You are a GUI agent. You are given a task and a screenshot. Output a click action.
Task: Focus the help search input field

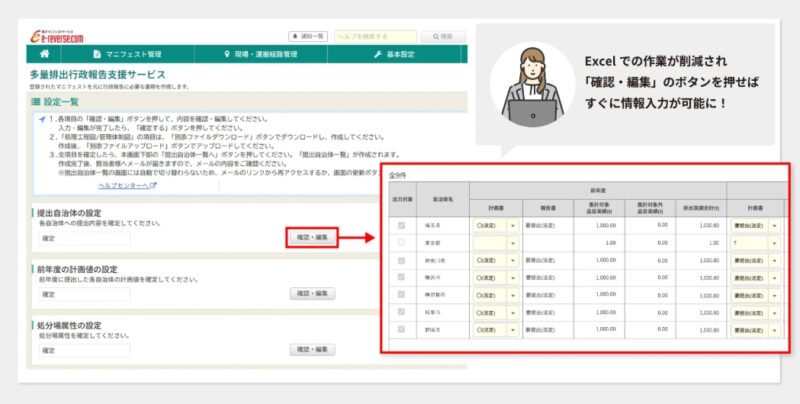[375, 36]
